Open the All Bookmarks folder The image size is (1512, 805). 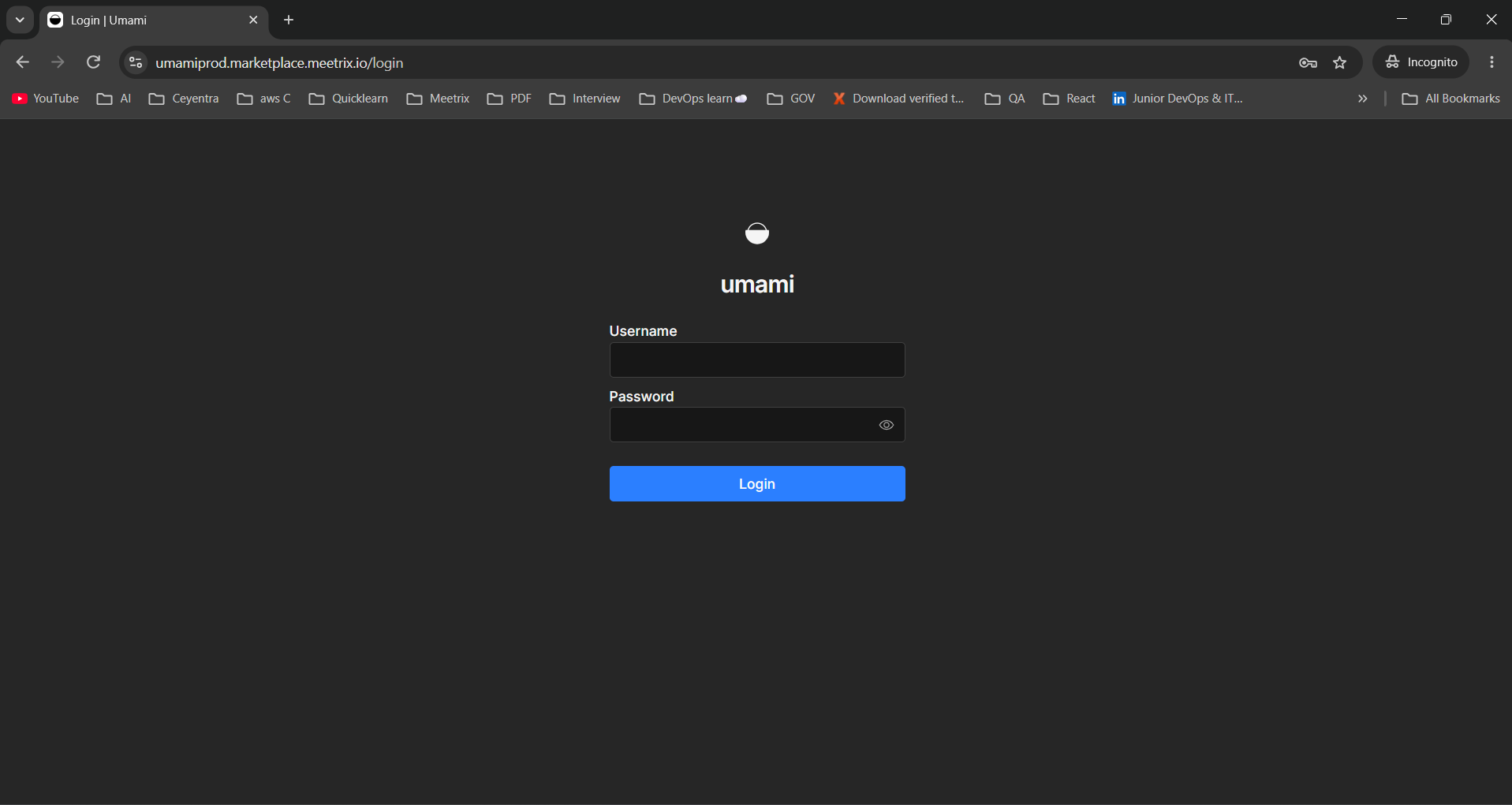click(x=1451, y=99)
